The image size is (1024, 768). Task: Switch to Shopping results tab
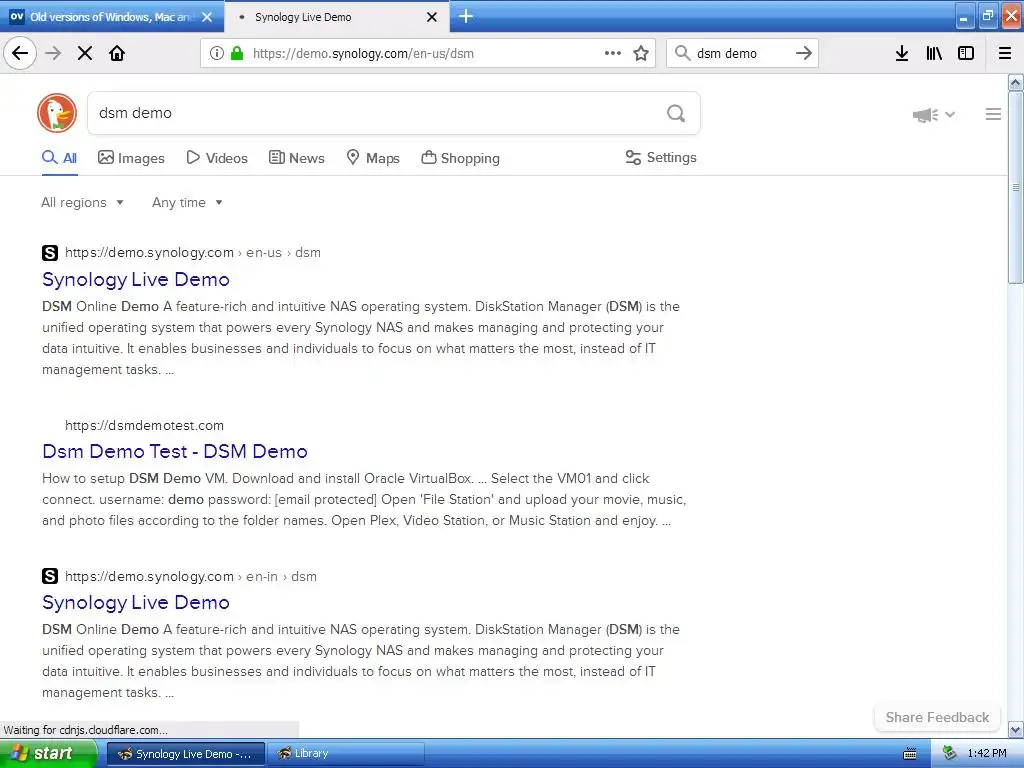point(460,158)
